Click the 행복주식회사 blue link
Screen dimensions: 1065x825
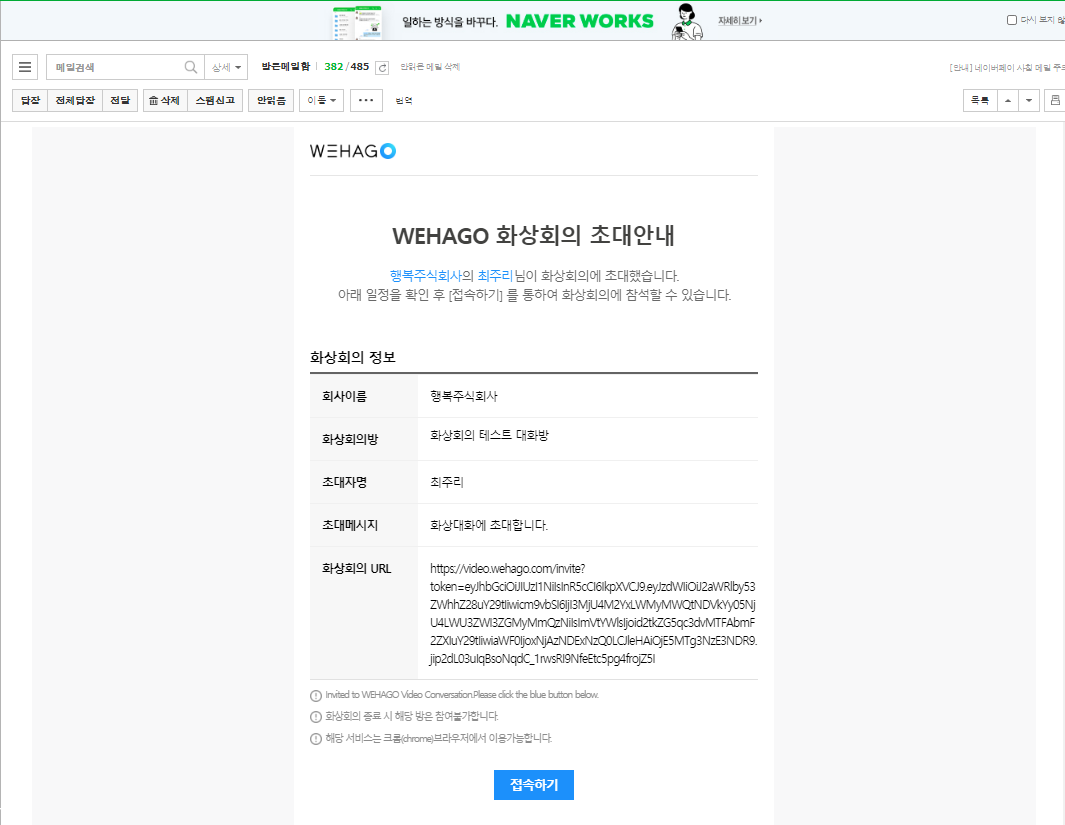pos(425,276)
